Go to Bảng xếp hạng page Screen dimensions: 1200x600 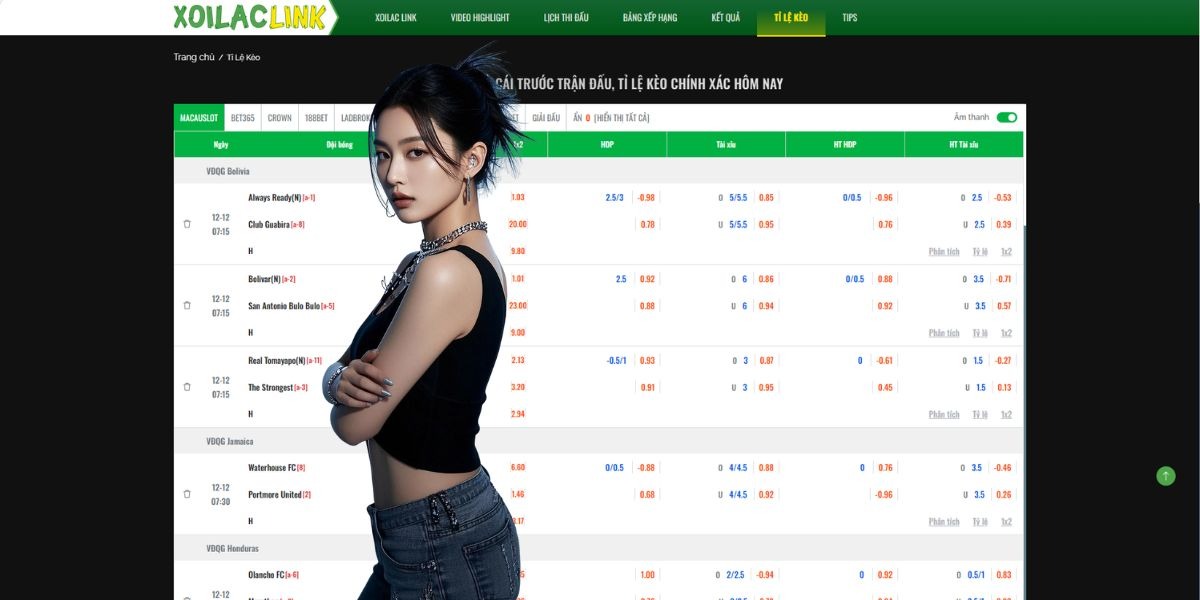point(650,18)
